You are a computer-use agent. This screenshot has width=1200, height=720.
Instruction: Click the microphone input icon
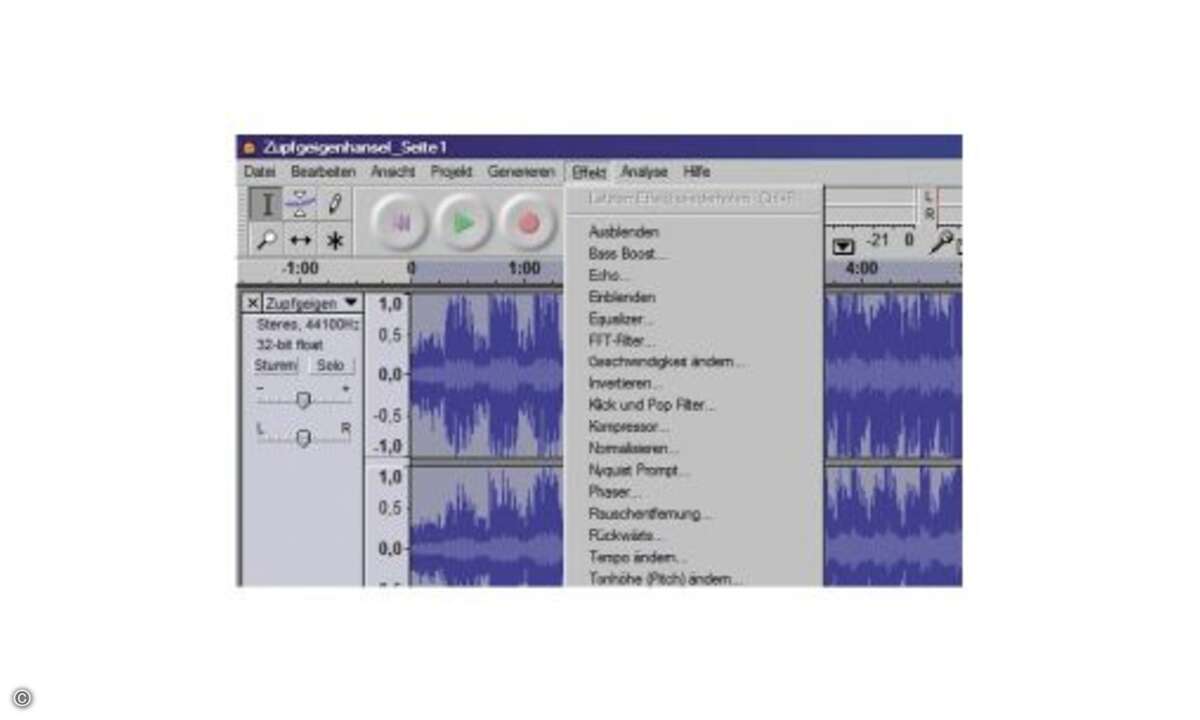(x=941, y=241)
